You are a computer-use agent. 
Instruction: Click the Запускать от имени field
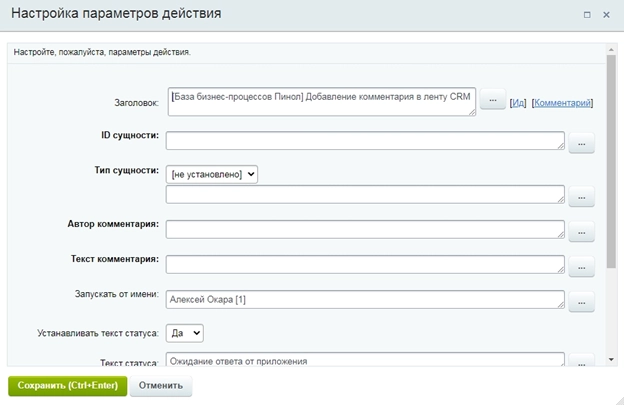tap(365, 299)
